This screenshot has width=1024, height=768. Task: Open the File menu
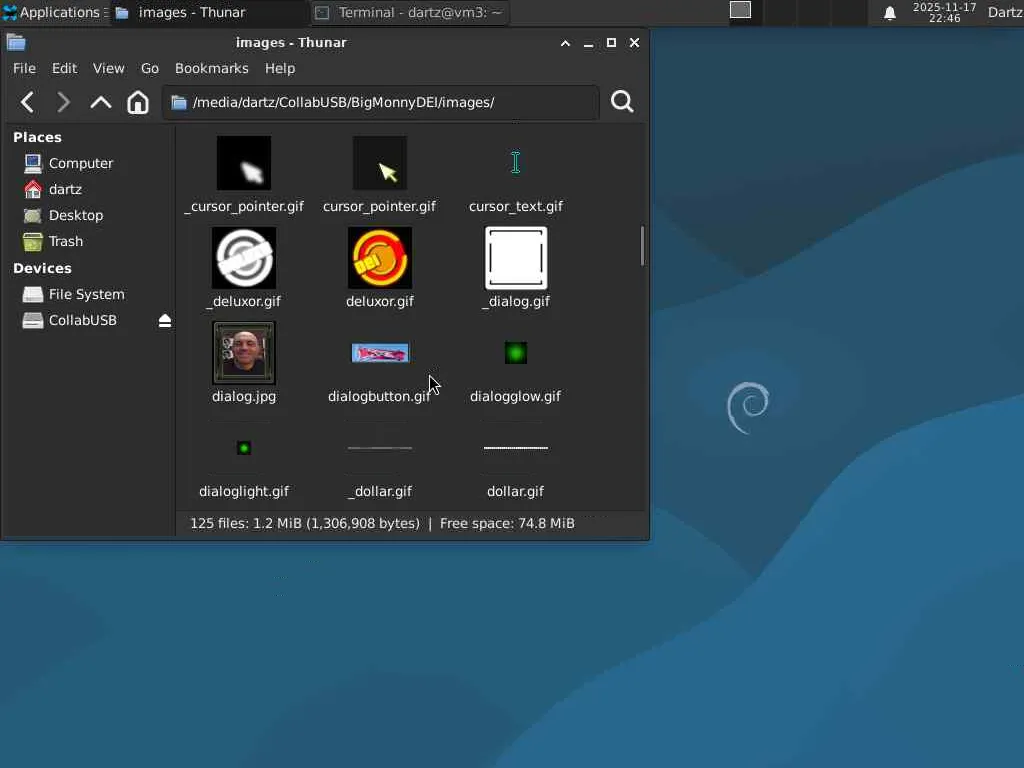tap(24, 69)
